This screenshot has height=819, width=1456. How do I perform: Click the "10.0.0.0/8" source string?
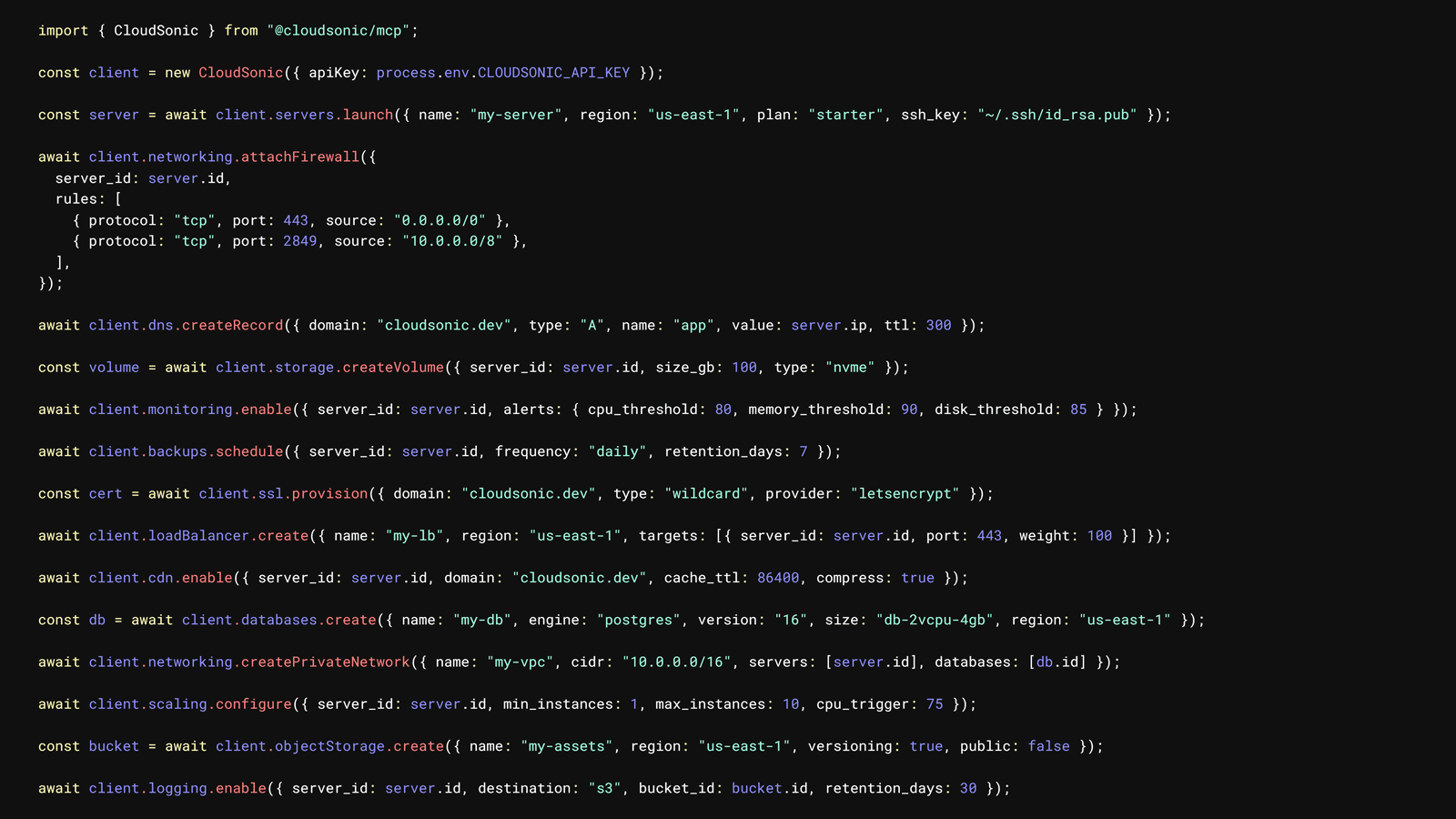452,241
